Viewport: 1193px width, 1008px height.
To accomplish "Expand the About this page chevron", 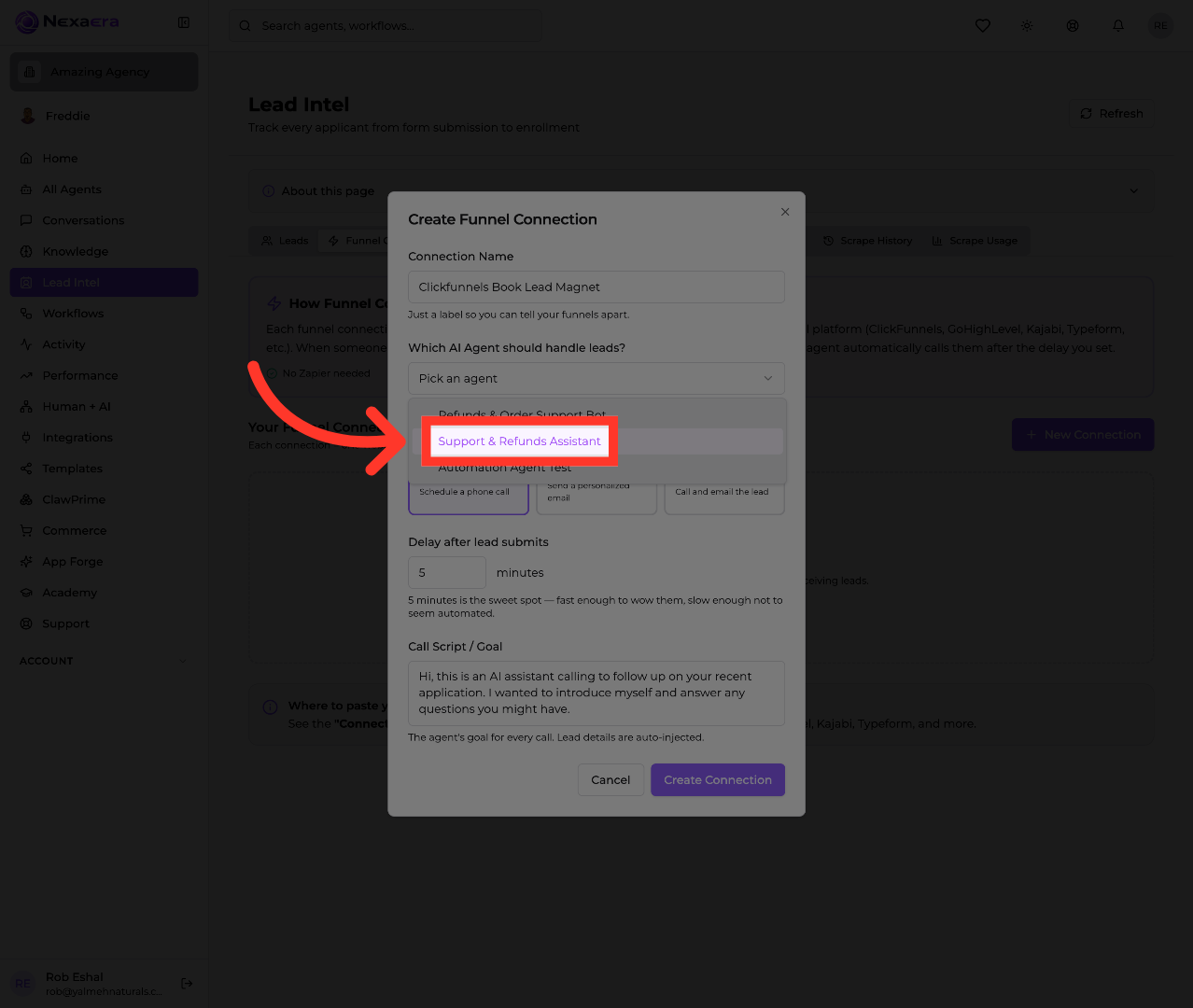I will tap(1133, 191).
